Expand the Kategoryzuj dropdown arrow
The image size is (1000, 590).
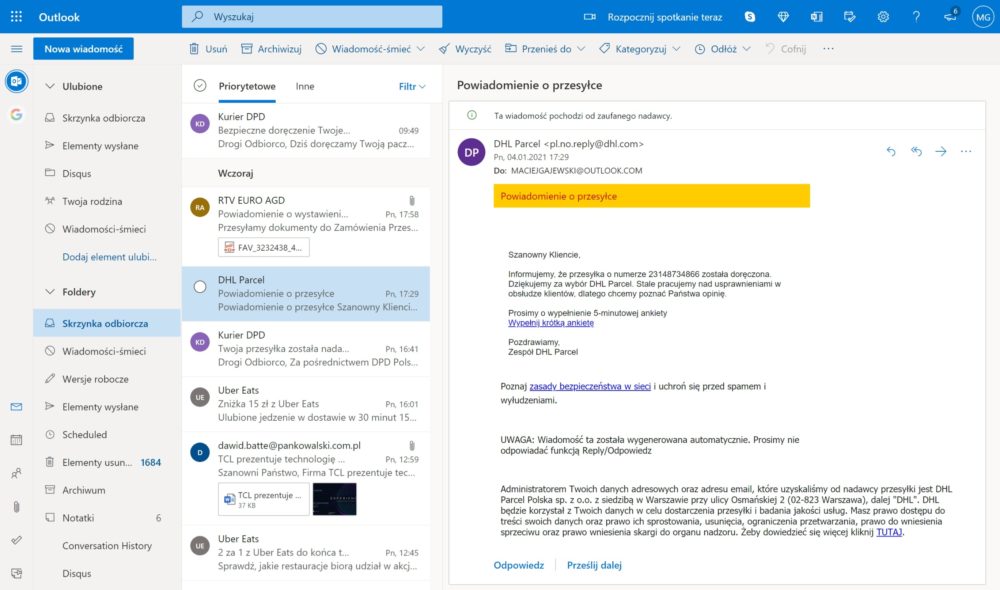click(676, 48)
